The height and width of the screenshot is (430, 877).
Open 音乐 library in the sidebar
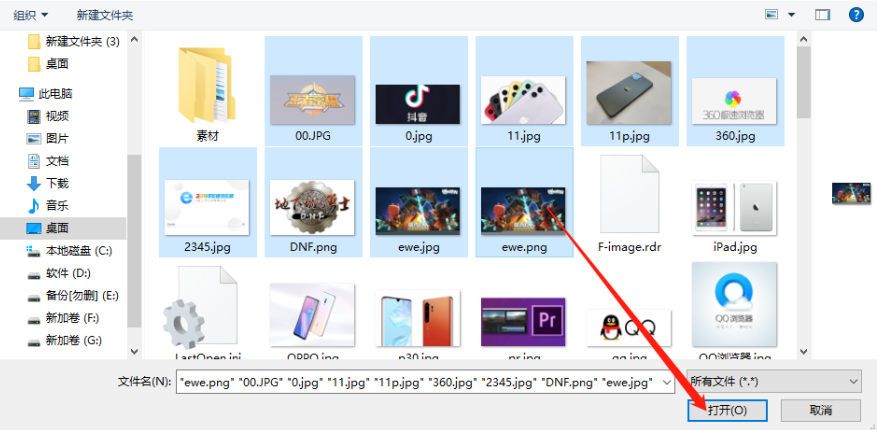57,205
